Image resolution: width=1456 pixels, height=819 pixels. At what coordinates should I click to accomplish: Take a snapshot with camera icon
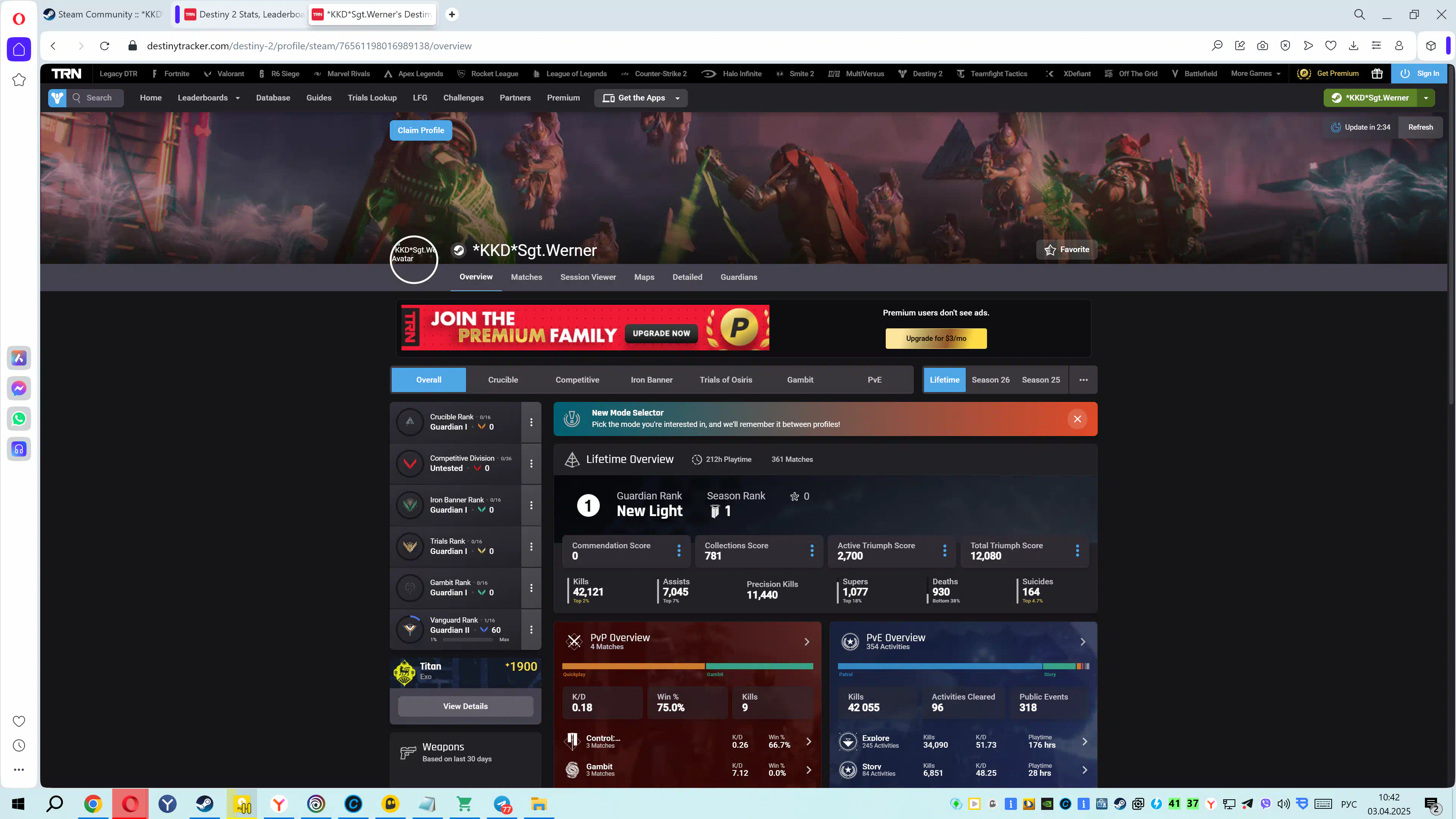[1262, 46]
